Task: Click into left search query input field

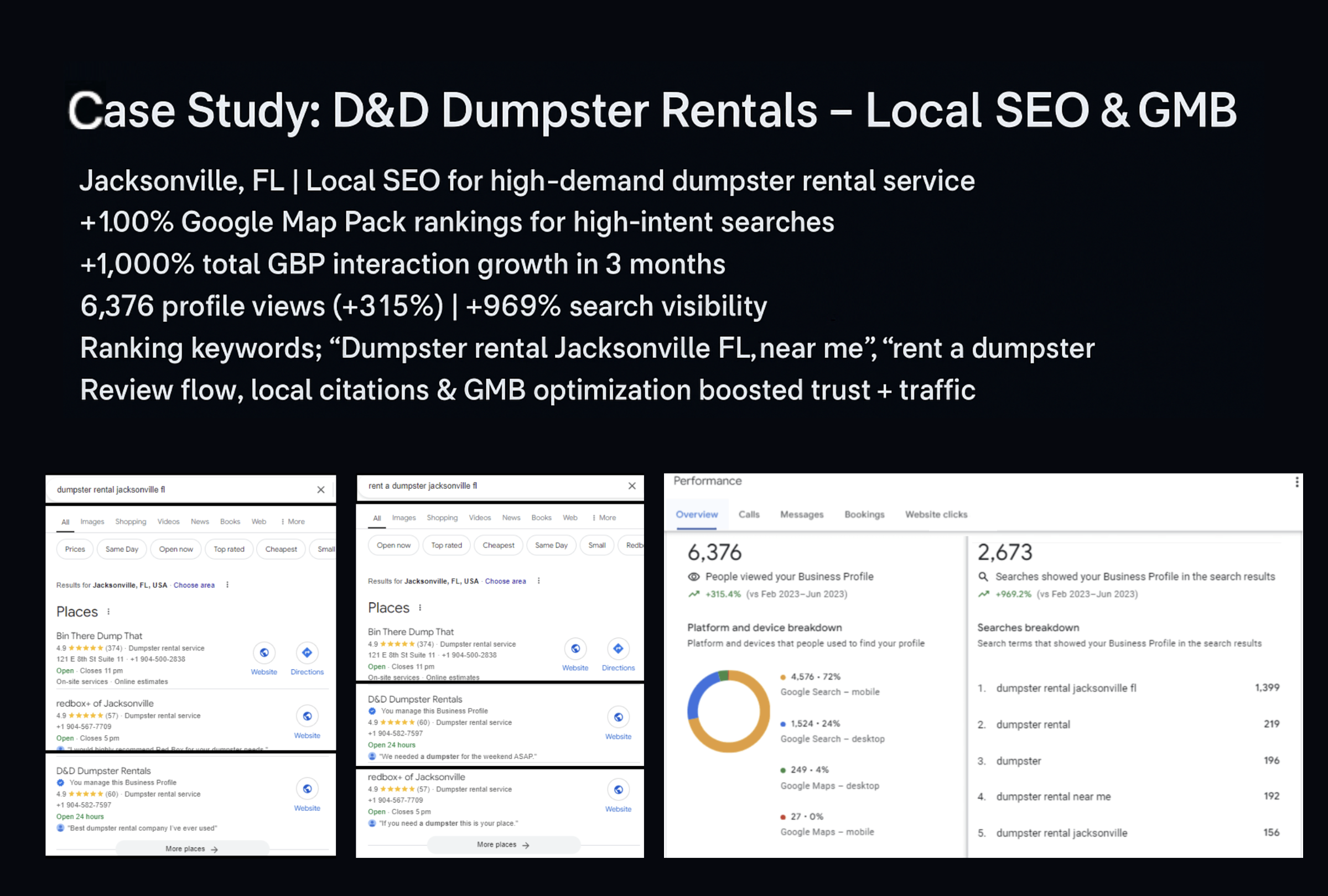Action: click(x=183, y=489)
